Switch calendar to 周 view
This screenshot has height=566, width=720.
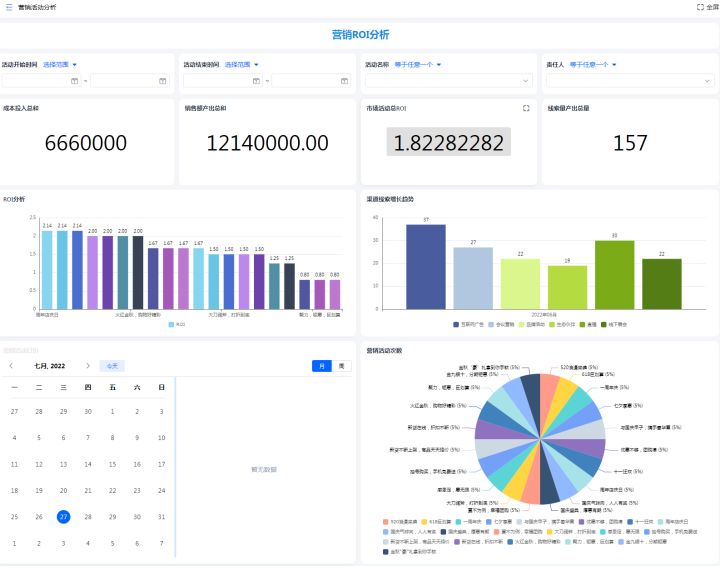point(341,366)
